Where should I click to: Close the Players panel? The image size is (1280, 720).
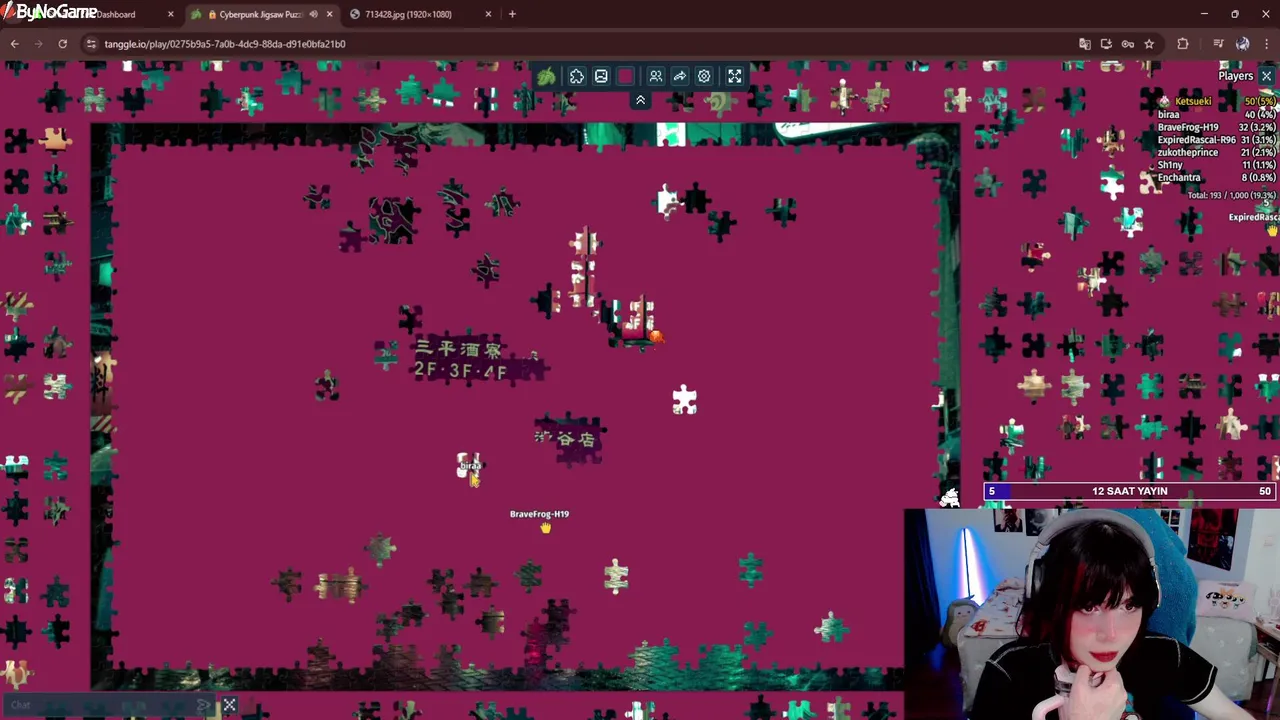[x=1266, y=76]
